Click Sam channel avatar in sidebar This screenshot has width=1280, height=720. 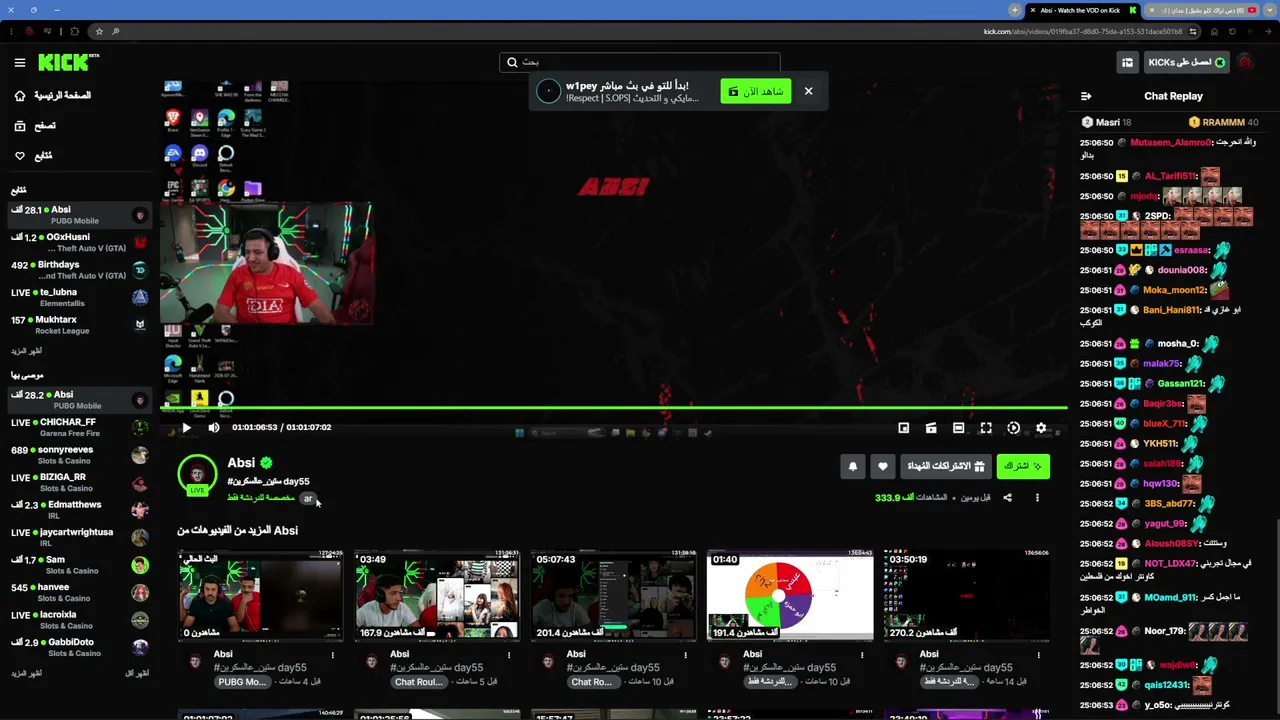140,565
